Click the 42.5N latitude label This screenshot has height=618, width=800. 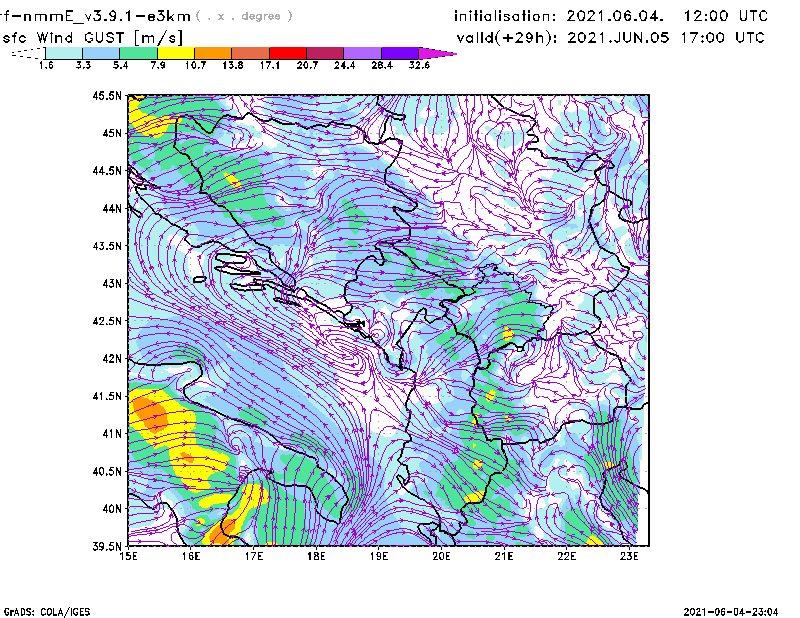click(x=107, y=321)
